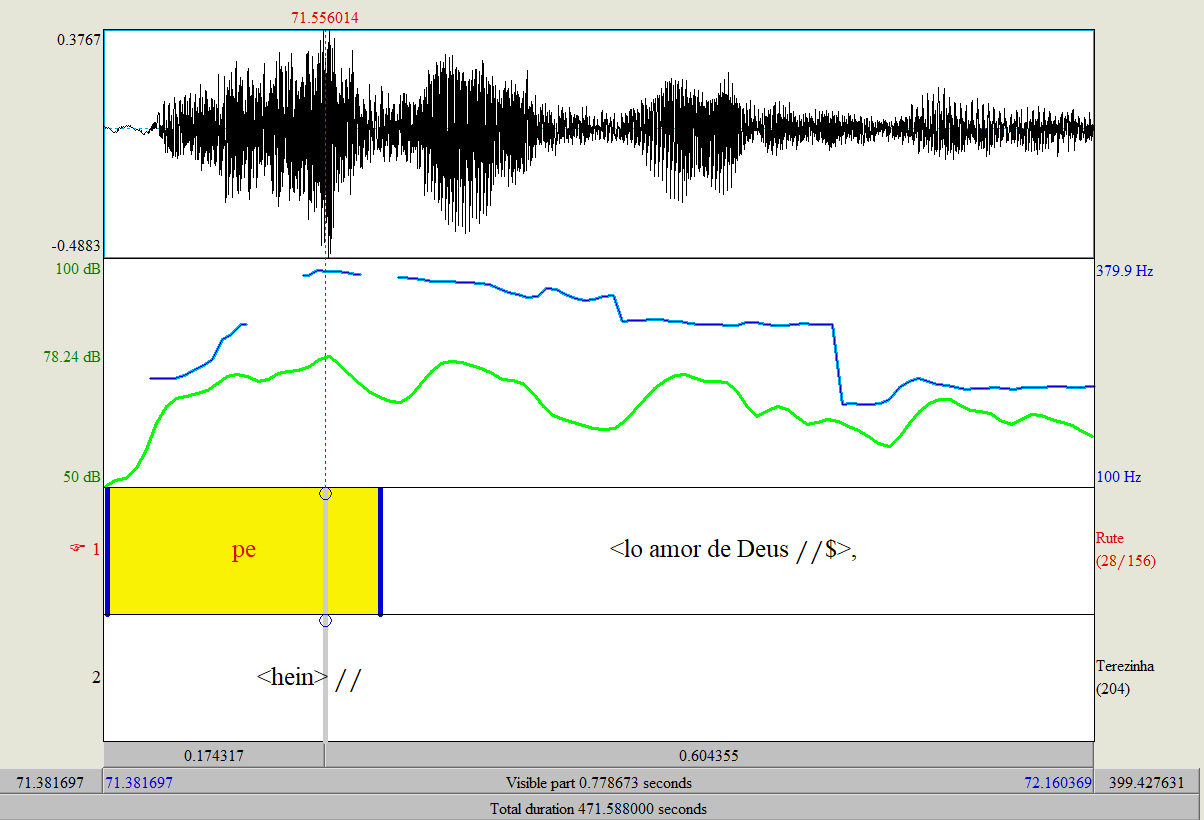This screenshot has width=1204, height=820.
Task: Click the 78.24 dB intensity readout
Action: click(72, 356)
